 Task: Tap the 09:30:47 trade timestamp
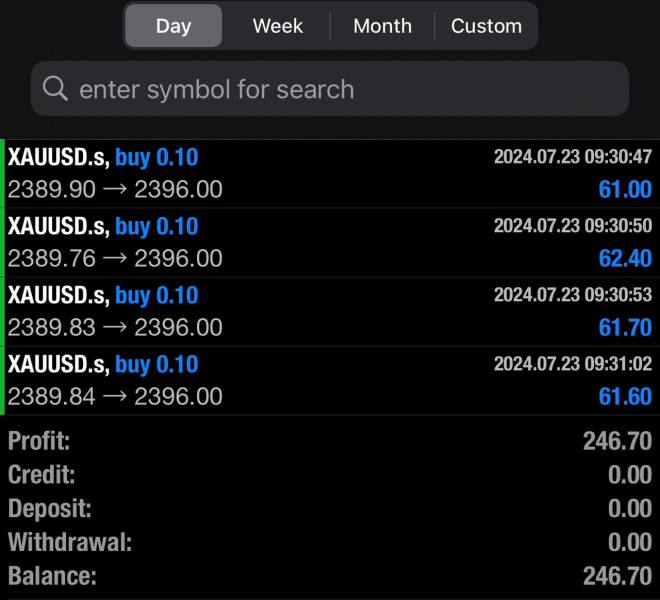click(x=572, y=157)
